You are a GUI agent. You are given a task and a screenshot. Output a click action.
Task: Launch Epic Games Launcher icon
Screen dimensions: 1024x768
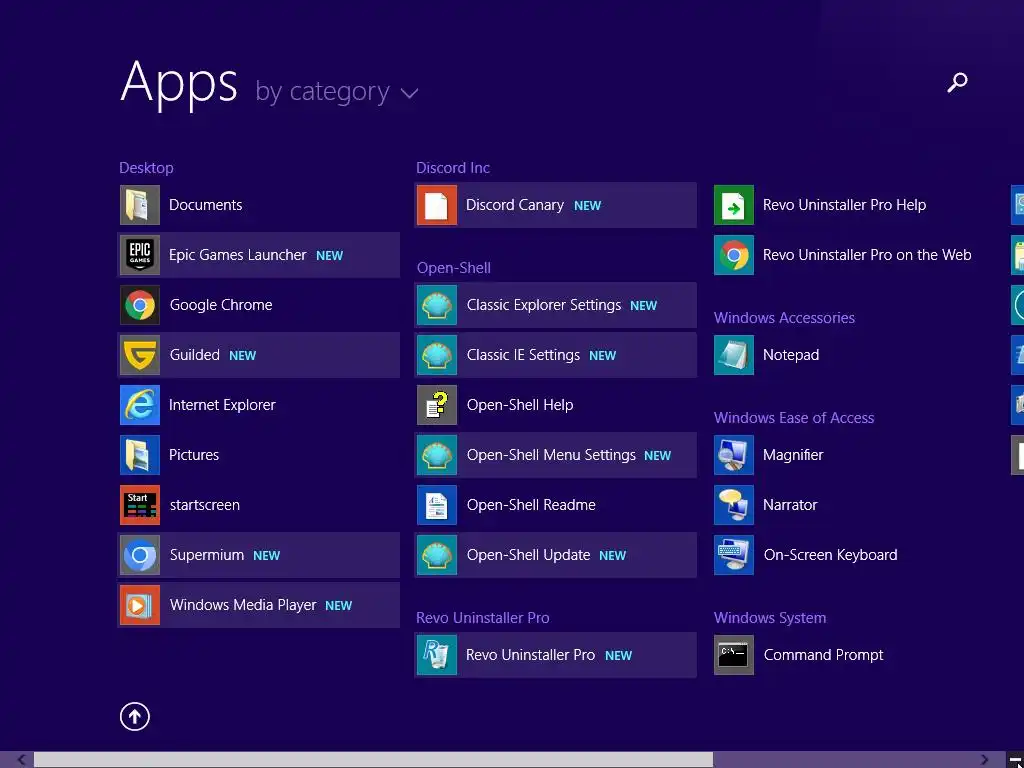coord(140,255)
